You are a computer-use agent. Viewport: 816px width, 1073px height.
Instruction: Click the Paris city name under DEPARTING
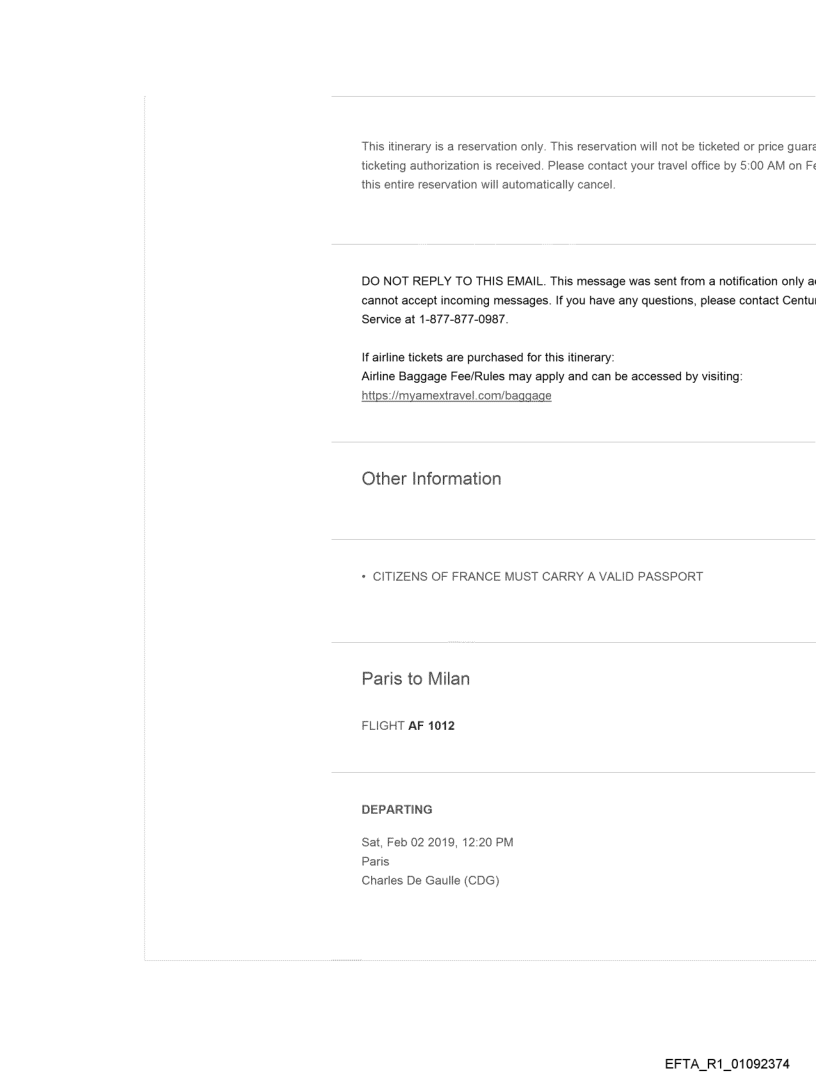click(x=375, y=860)
